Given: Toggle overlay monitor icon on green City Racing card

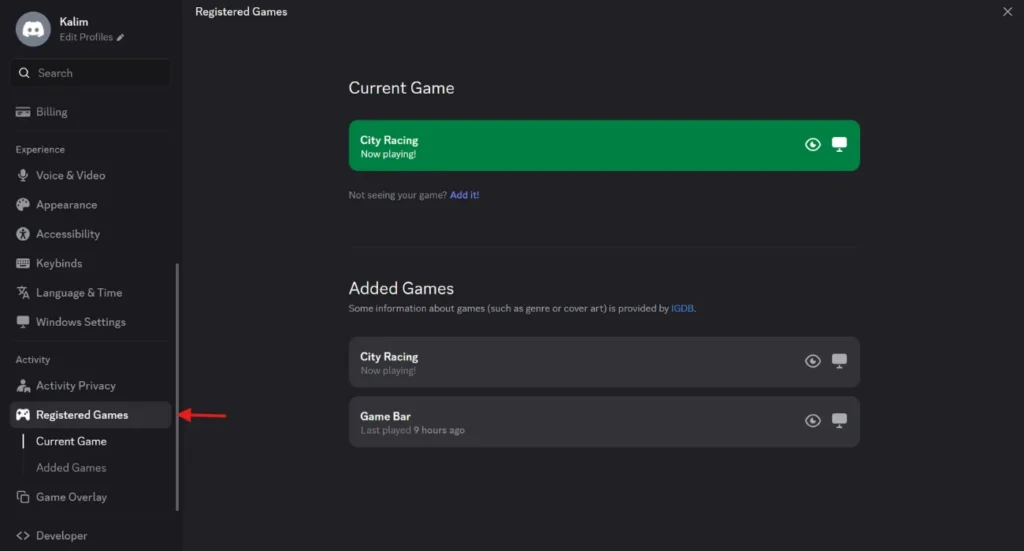Looking at the screenshot, I should [x=839, y=144].
